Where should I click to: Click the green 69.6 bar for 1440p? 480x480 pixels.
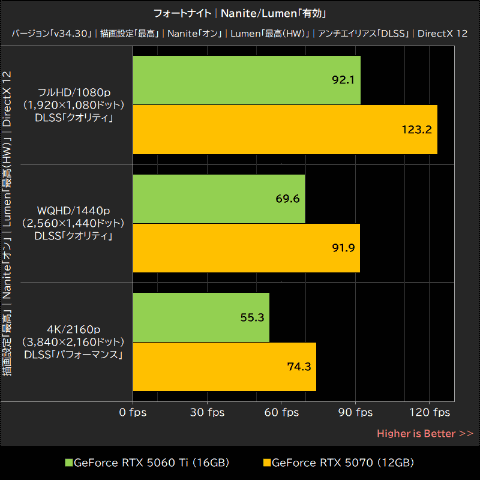(x=219, y=199)
